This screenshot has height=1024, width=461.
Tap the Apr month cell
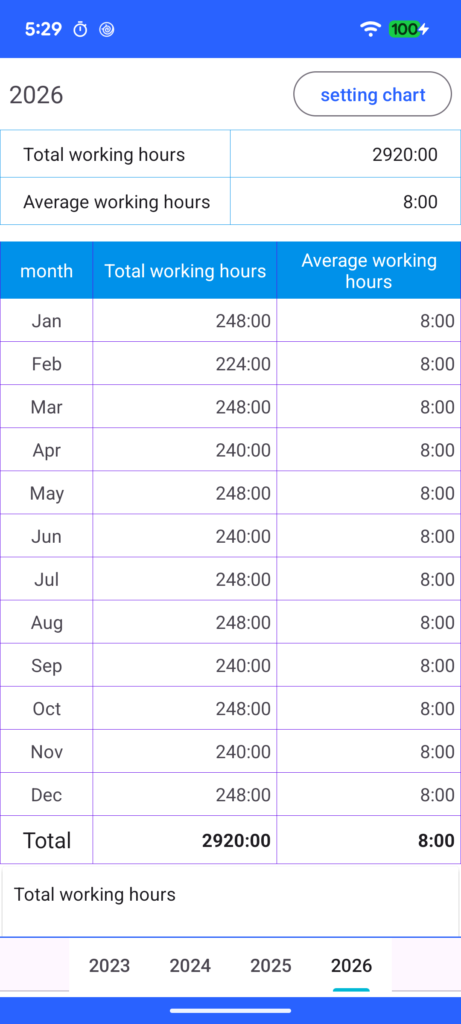tap(46, 450)
